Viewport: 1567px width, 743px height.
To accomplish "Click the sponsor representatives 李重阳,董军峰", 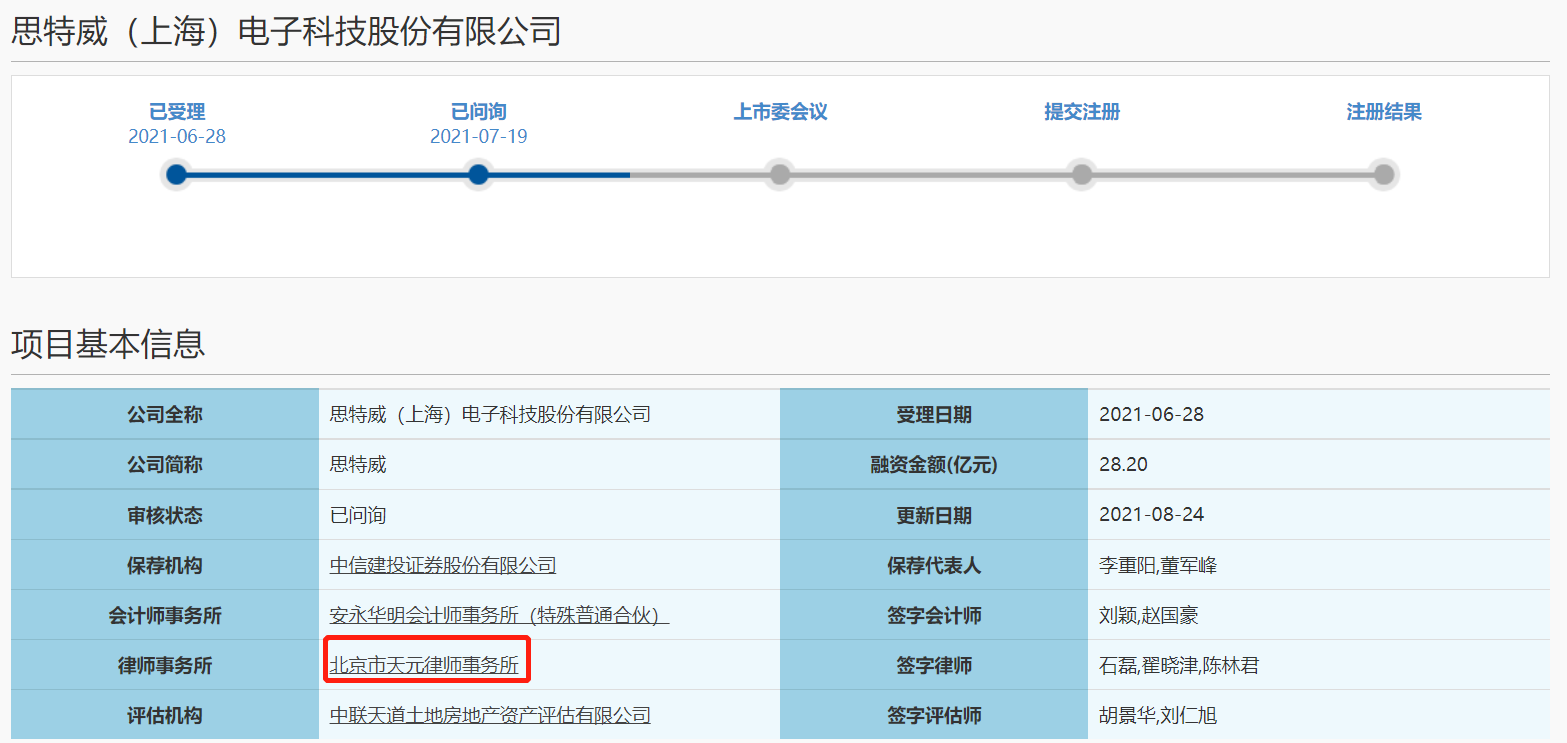I will click(1158, 566).
